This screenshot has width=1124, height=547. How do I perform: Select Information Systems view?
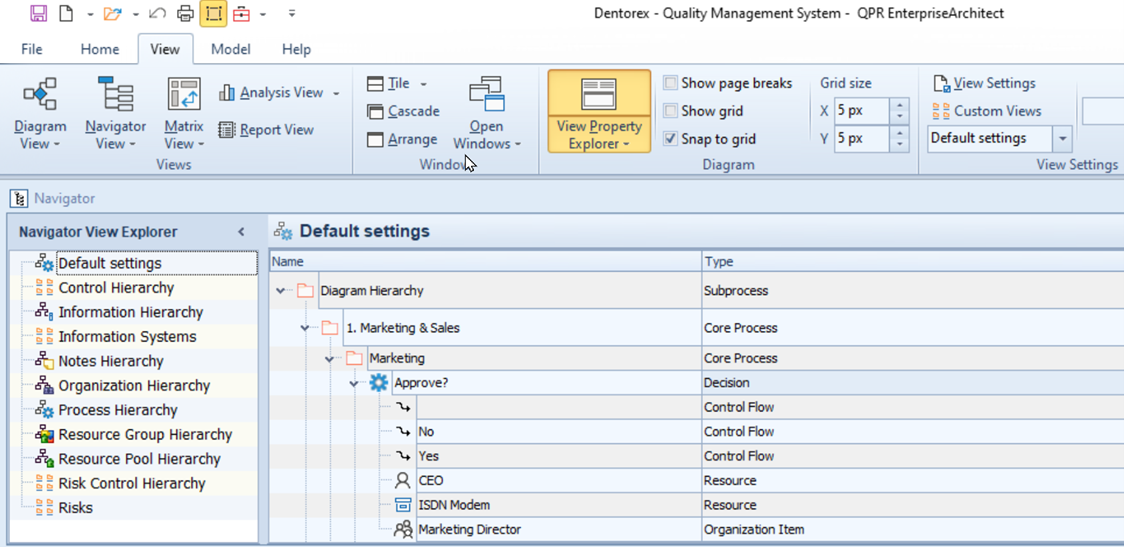(128, 337)
